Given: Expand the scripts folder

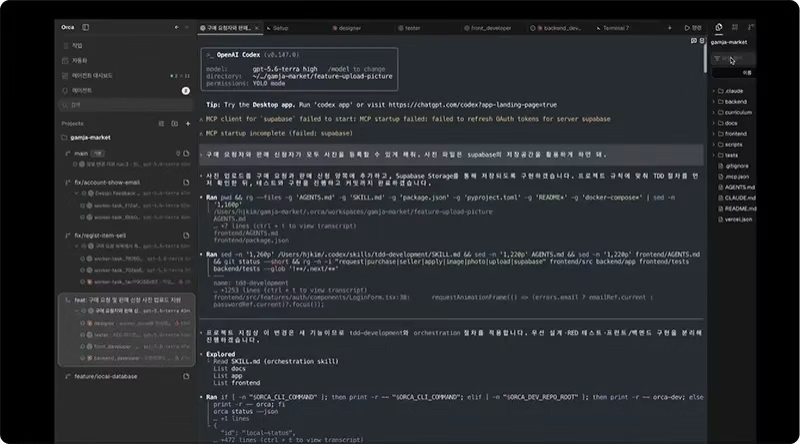Looking at the screenshot, I should click(x=733, y=144).
